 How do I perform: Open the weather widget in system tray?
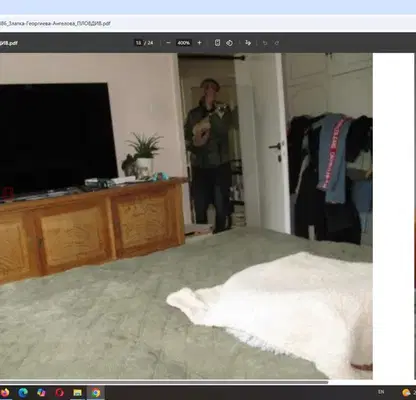(407, 392)
